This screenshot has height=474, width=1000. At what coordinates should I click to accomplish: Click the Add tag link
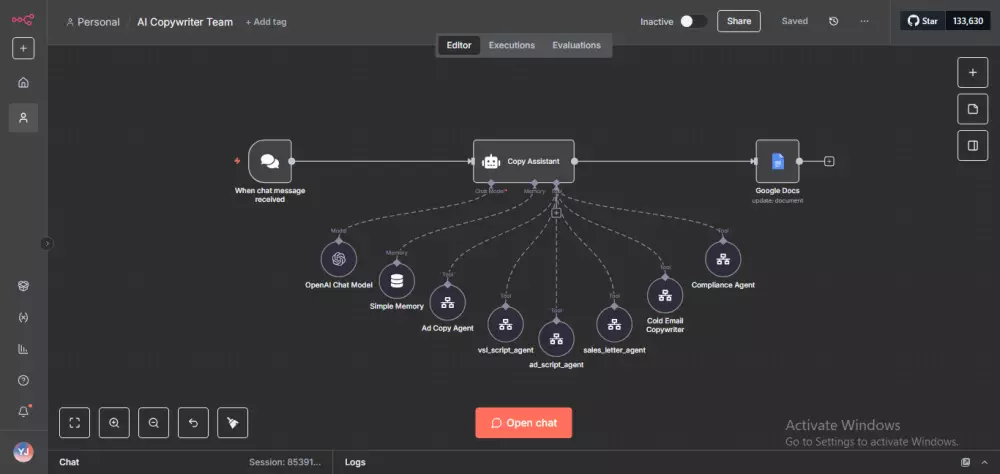pos(266,22)
